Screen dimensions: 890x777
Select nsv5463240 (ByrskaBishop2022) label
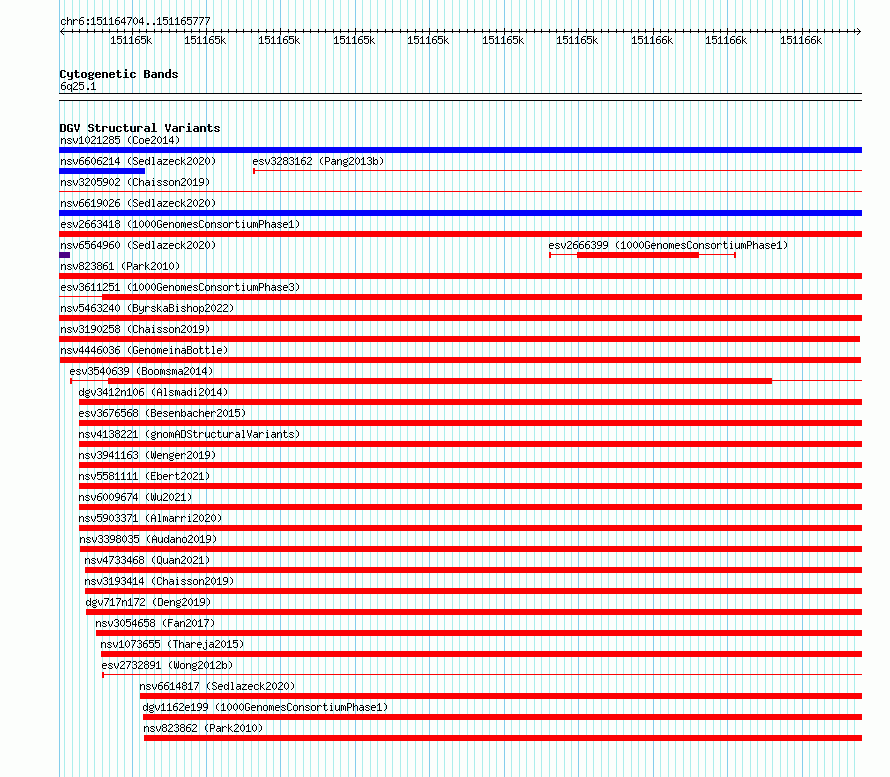[147, 308]
